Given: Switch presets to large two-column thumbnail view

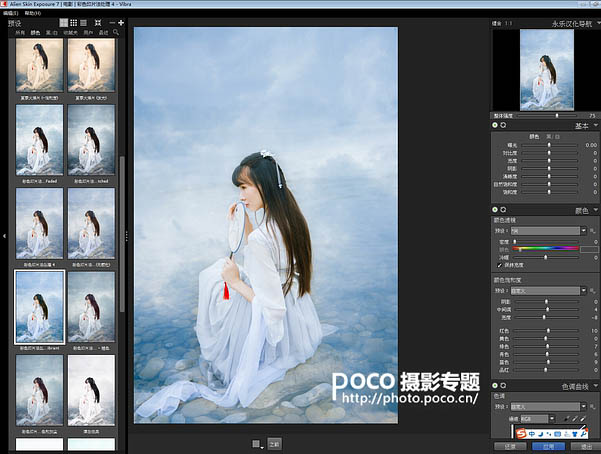Looking at the screenshot, I should tap(64, 23).
